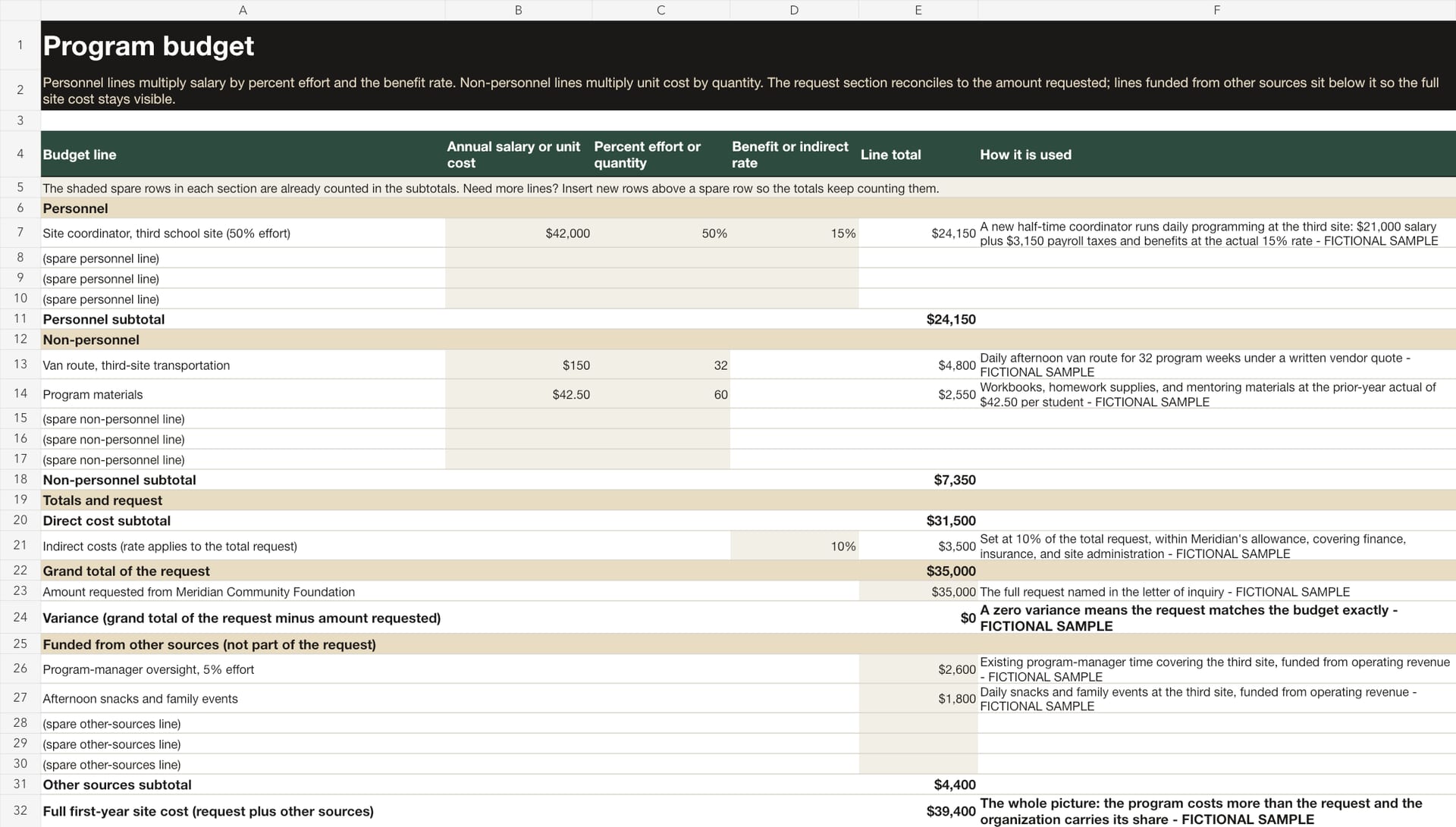Click 'Percent effort or quantity' header

[661, 155]
